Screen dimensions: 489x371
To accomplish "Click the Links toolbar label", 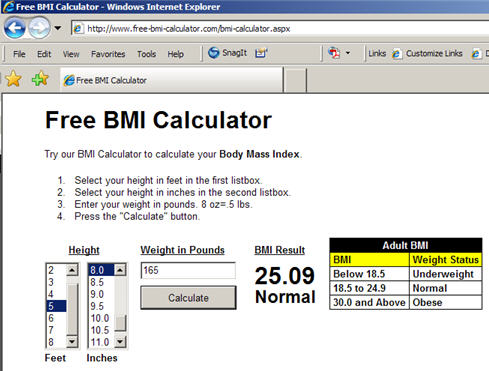I will [x=377, y=53].
